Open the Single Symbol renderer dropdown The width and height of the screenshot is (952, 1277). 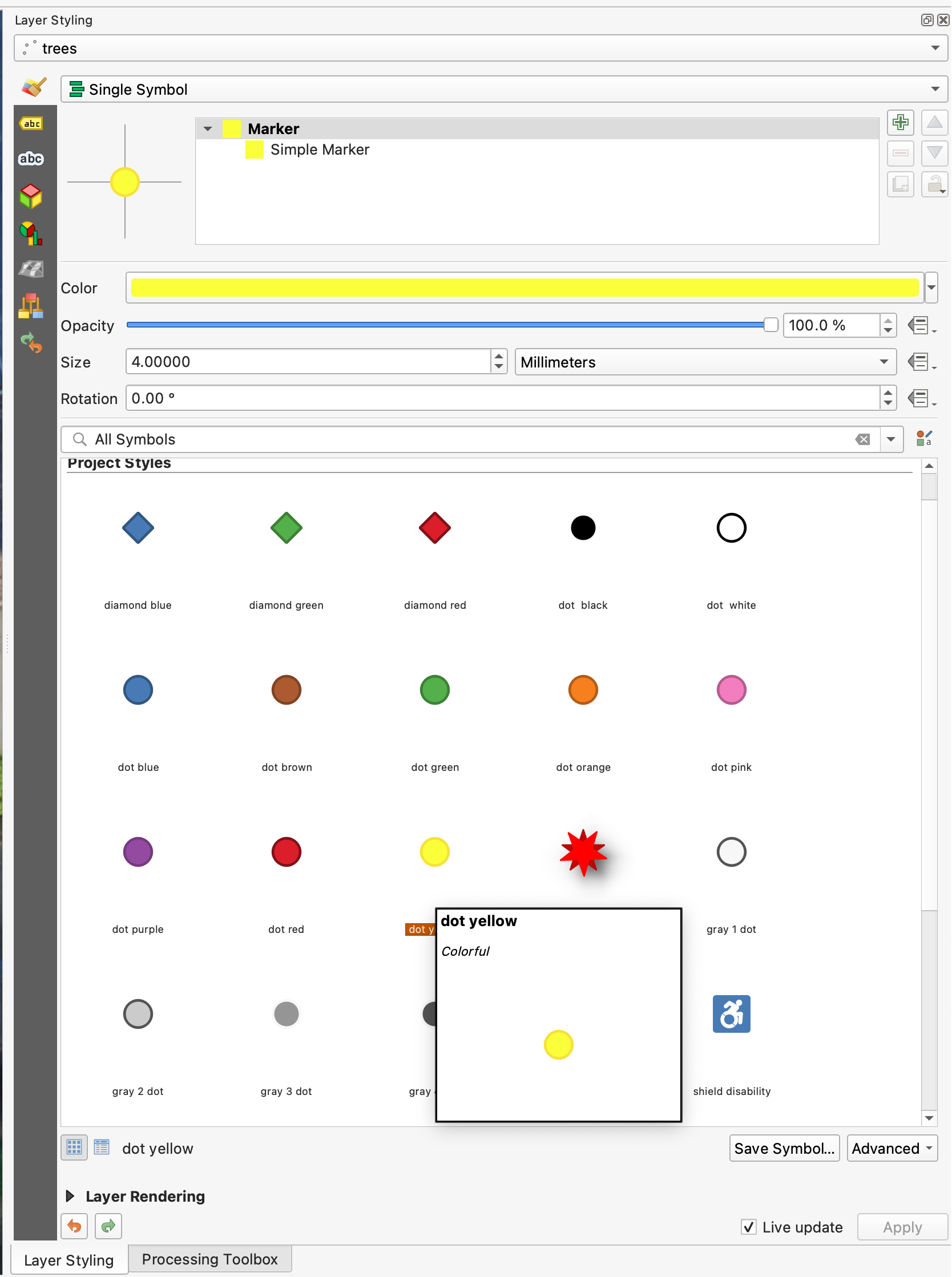(504, 89)
